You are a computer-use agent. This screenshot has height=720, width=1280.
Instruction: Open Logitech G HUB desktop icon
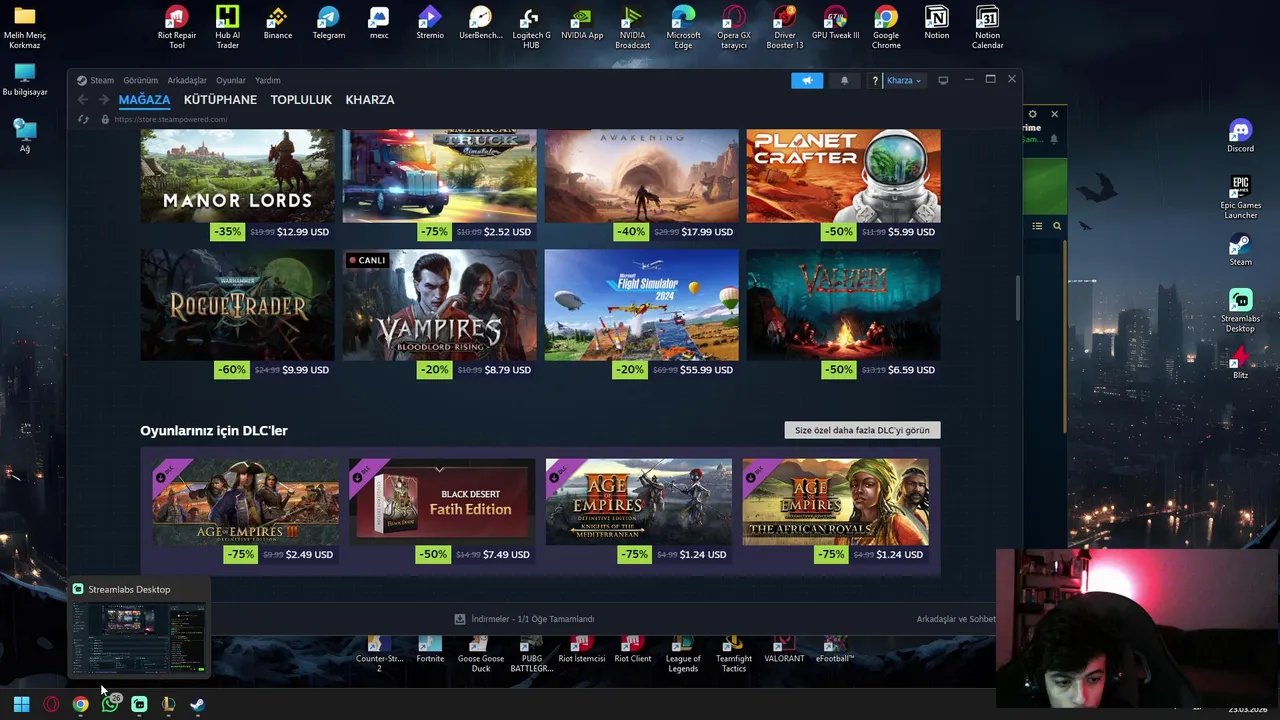pyautogui.click(x=531, y=27)
